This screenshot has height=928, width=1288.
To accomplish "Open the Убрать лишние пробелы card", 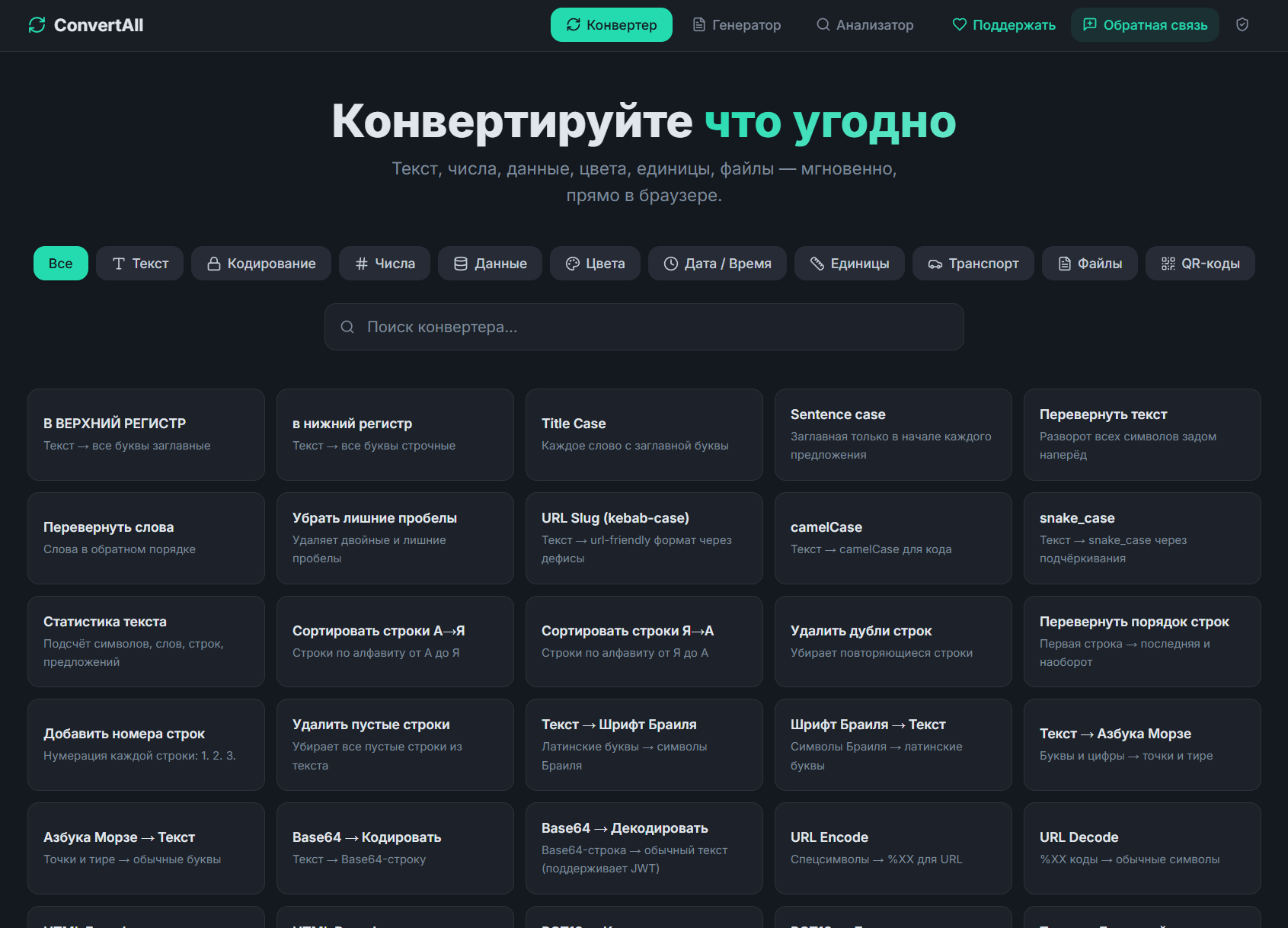I will coord(395,538).
